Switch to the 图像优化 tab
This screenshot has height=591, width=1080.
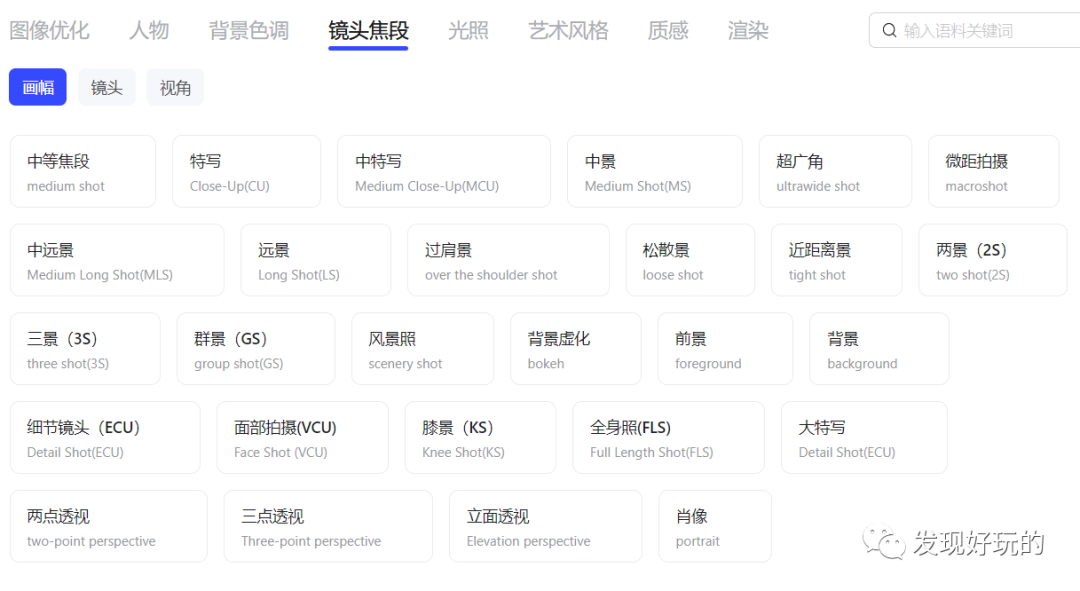pyautogui.click(x=49, y=31)
